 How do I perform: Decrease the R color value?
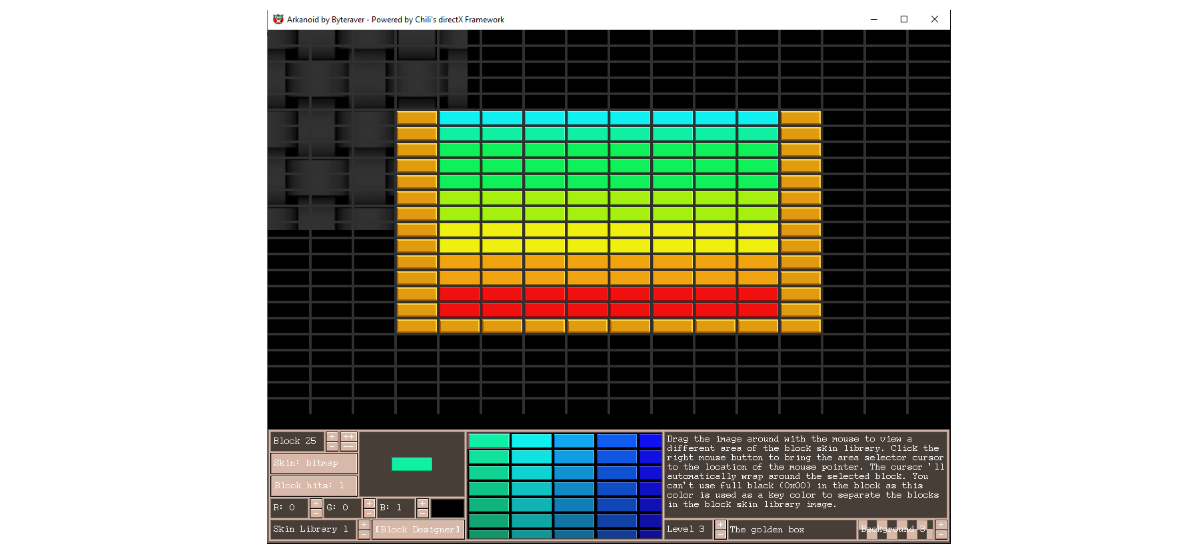tap(316, 513)
